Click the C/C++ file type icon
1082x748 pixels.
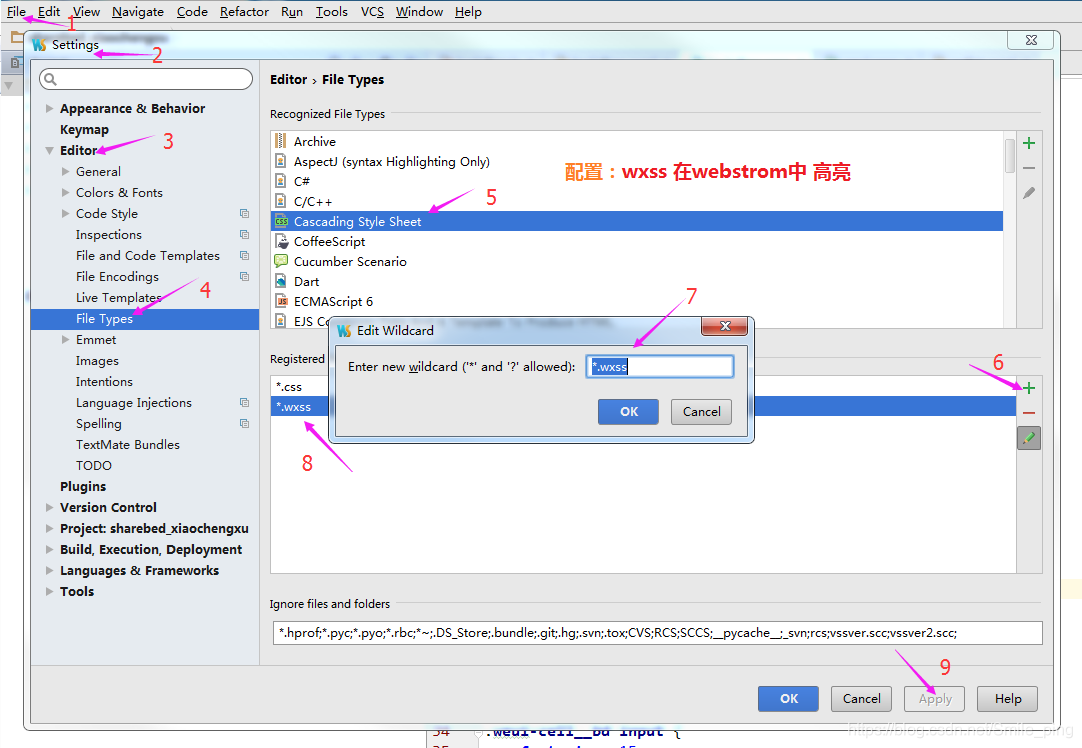[x=280, y=201]
